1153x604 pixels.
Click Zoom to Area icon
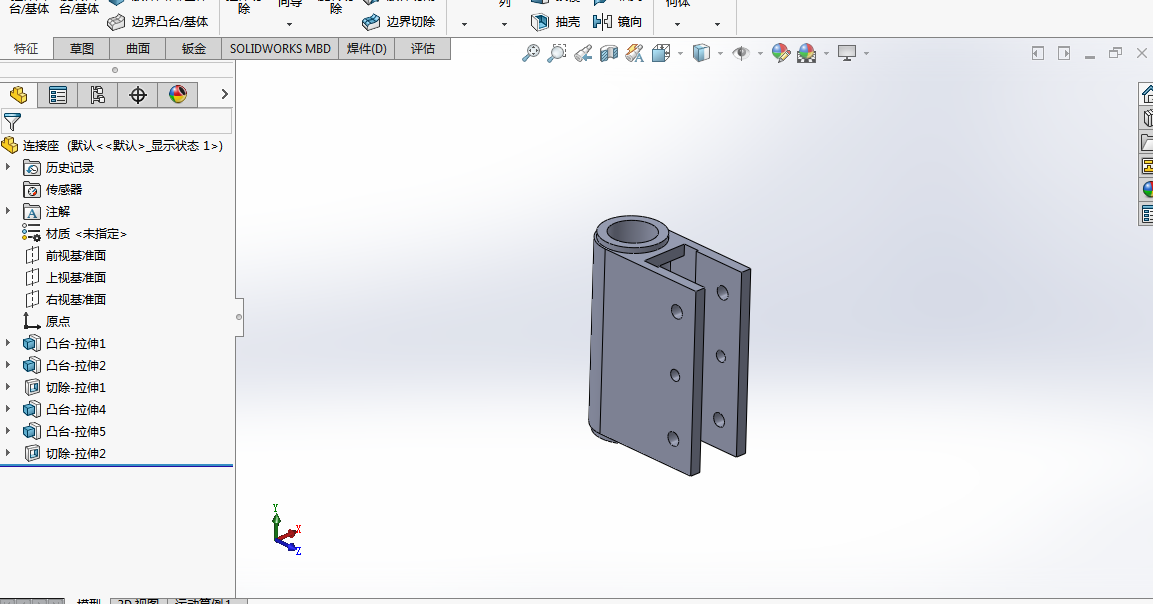click(557, 53)
